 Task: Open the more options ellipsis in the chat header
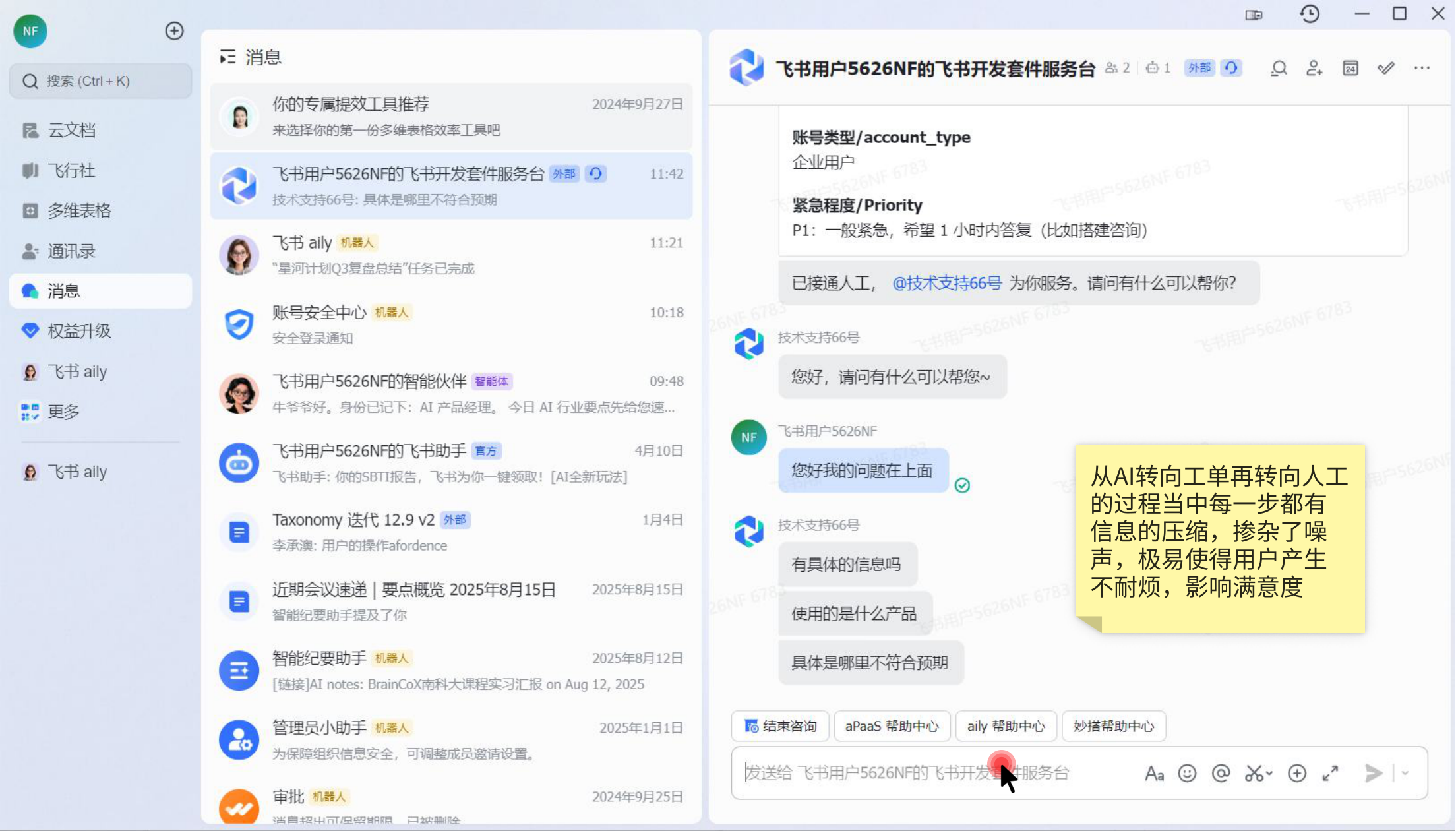[1422, 68]
